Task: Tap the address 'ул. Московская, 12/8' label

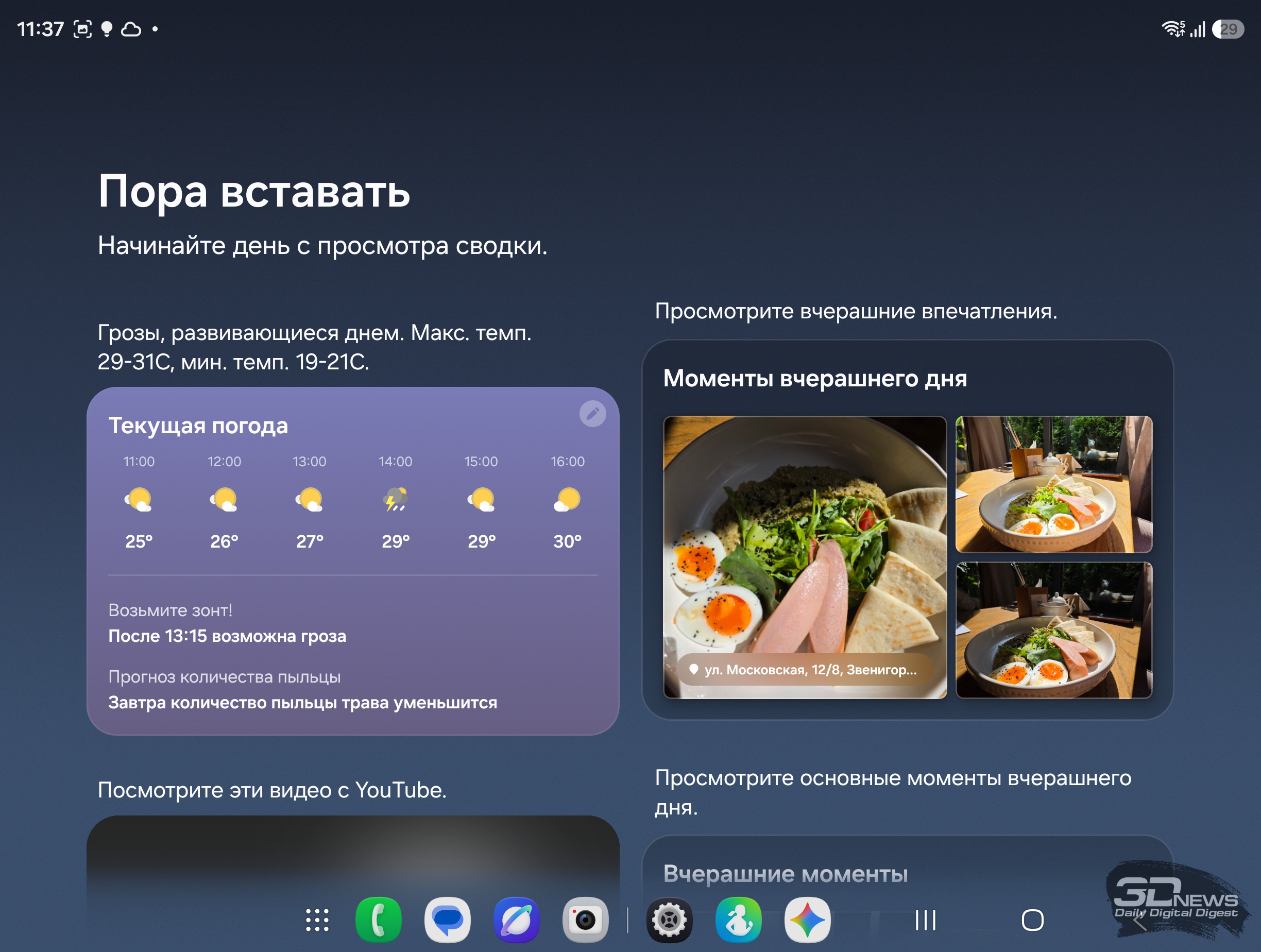Action: [811, 669]
